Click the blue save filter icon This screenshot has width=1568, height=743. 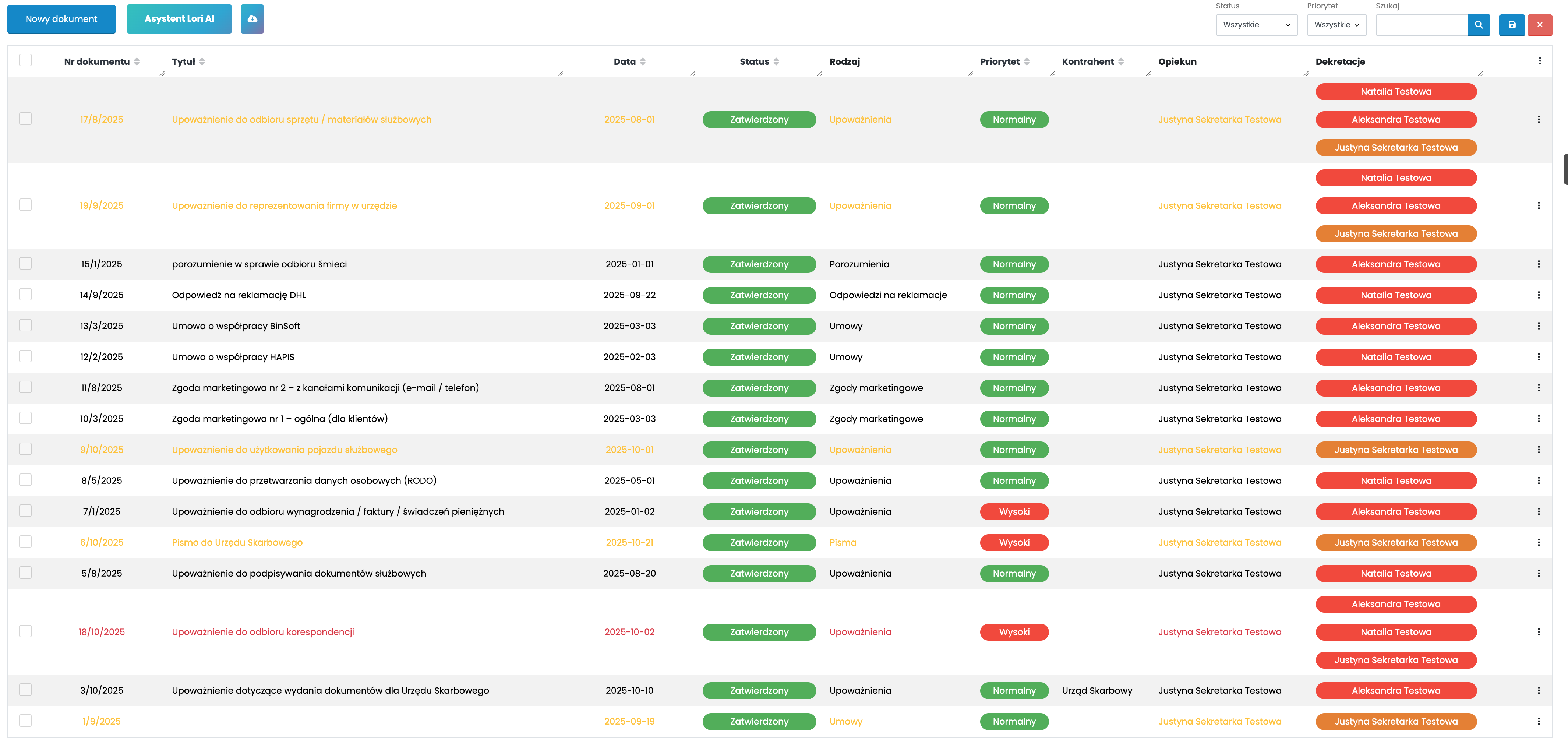1511,25
